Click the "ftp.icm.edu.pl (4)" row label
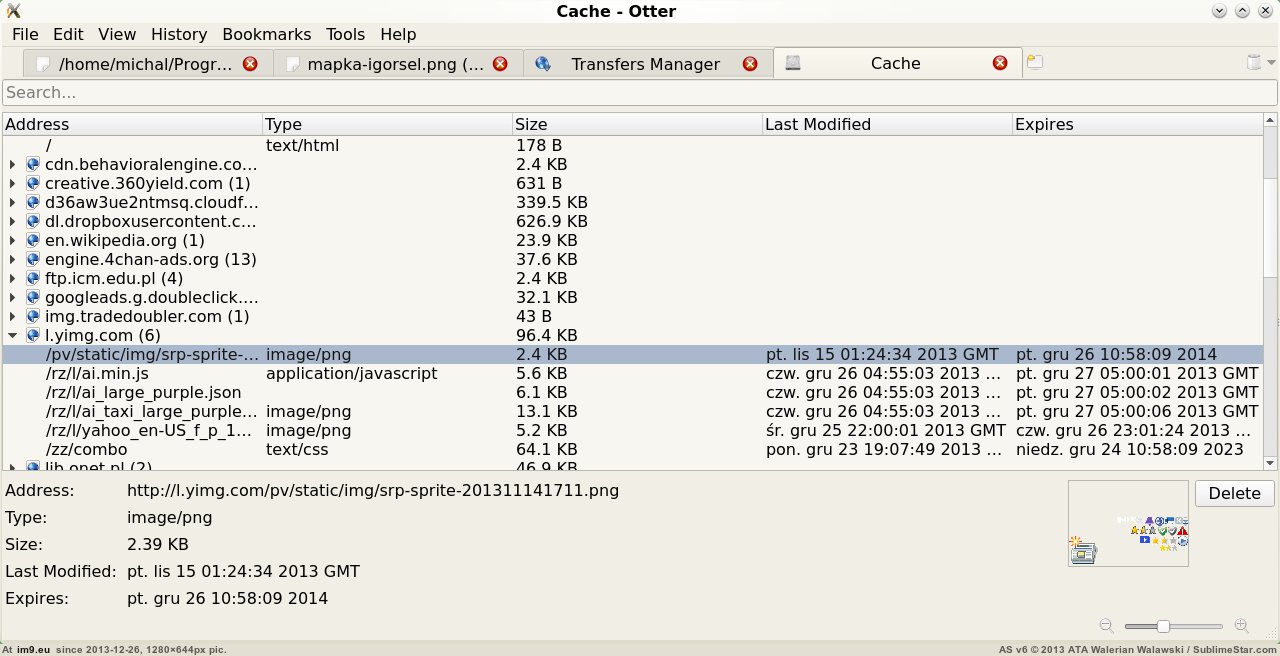 pyautogui.click(x=114, y=278)
